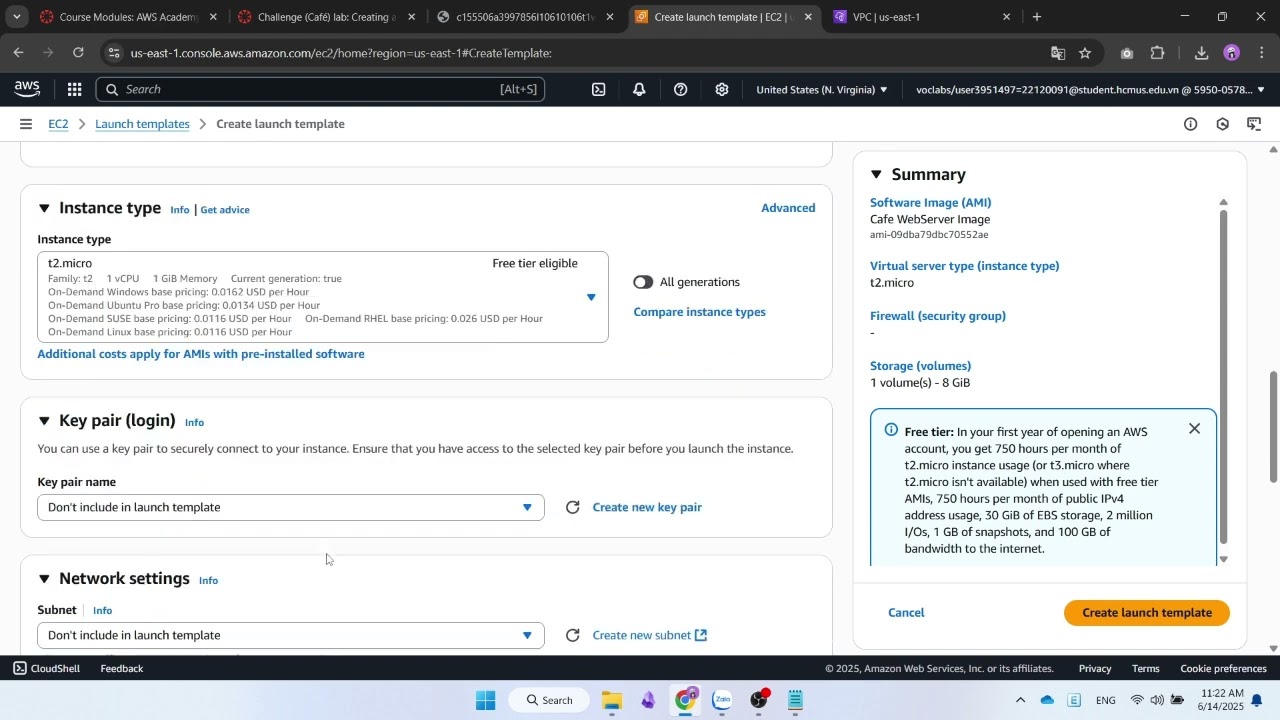The image size is (1280, 720).
Task: Open the Create new subnet link
Action: [x=650, y=635]
